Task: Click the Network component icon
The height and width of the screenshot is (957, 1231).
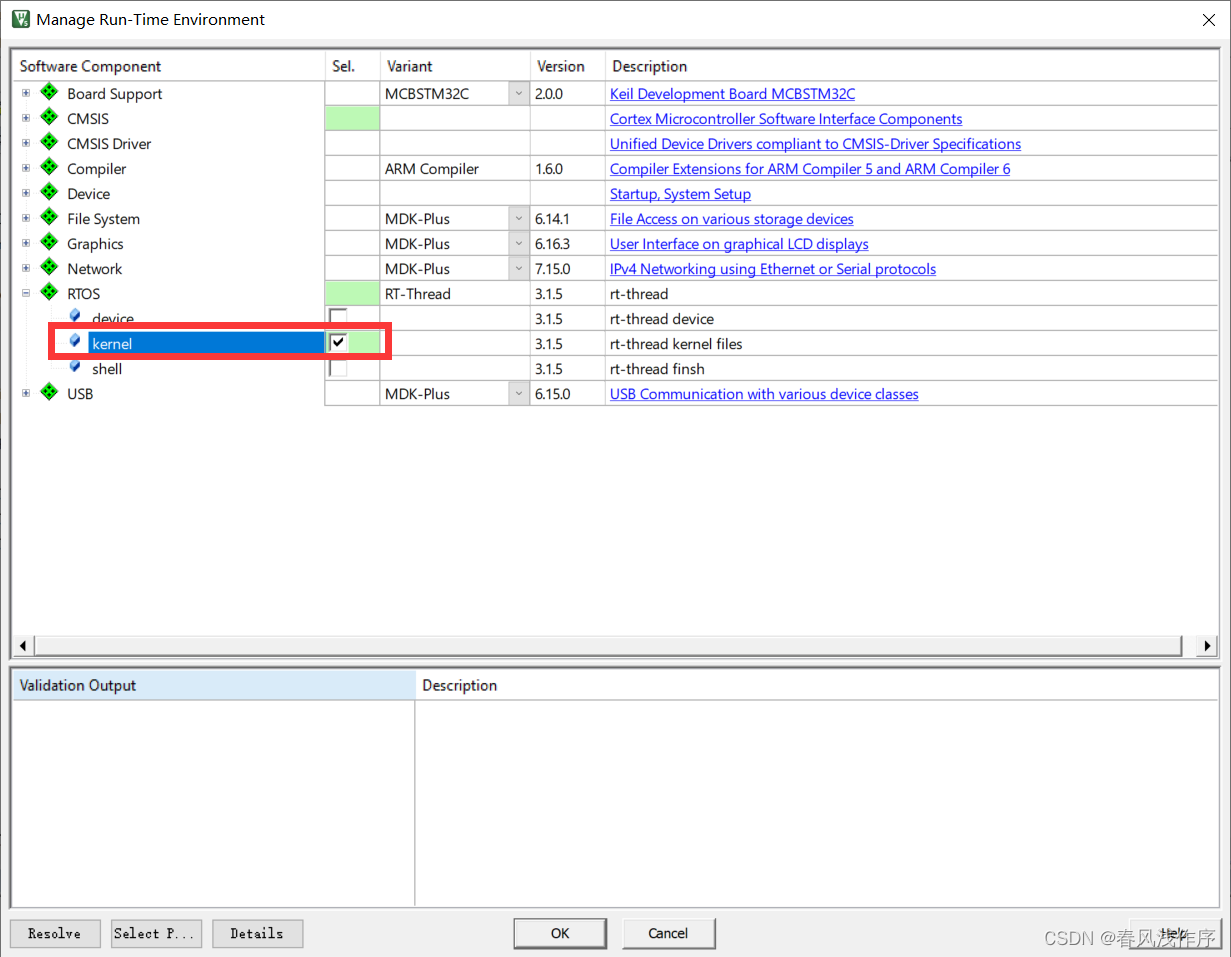Action: point(49,268)
